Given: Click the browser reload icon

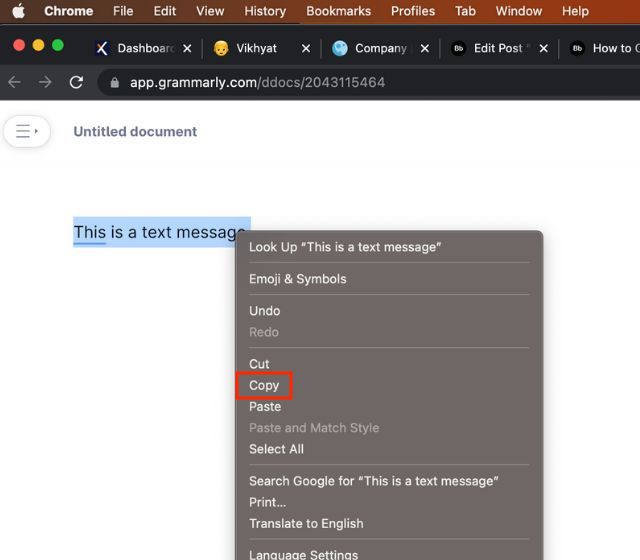Looking at the screenshot, I should [76, 82].
